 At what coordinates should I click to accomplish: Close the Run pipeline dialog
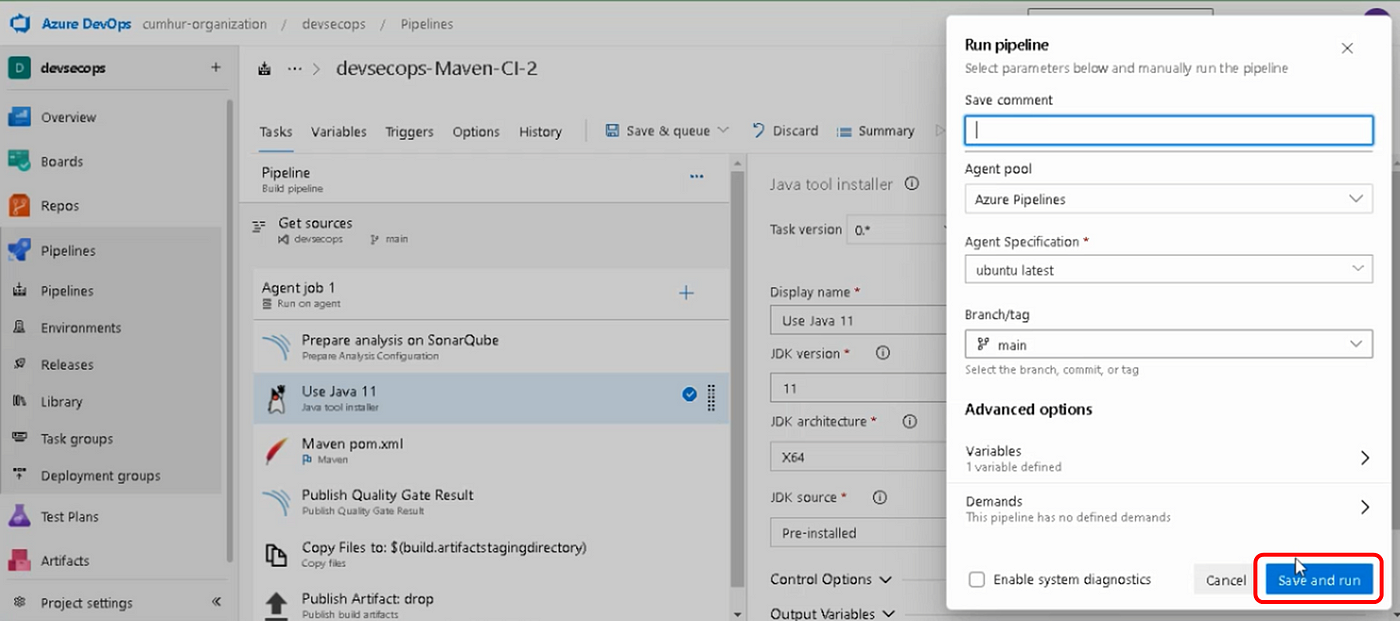pos(1347,48)
